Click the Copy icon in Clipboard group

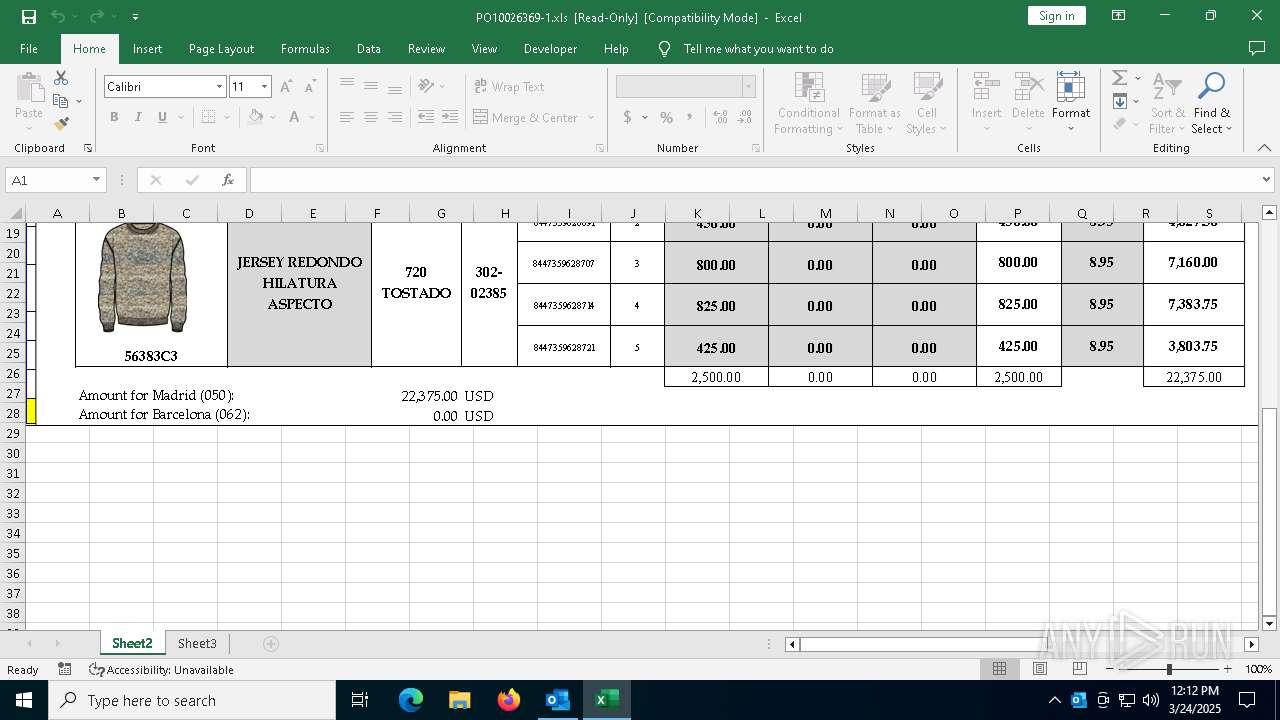61,101
